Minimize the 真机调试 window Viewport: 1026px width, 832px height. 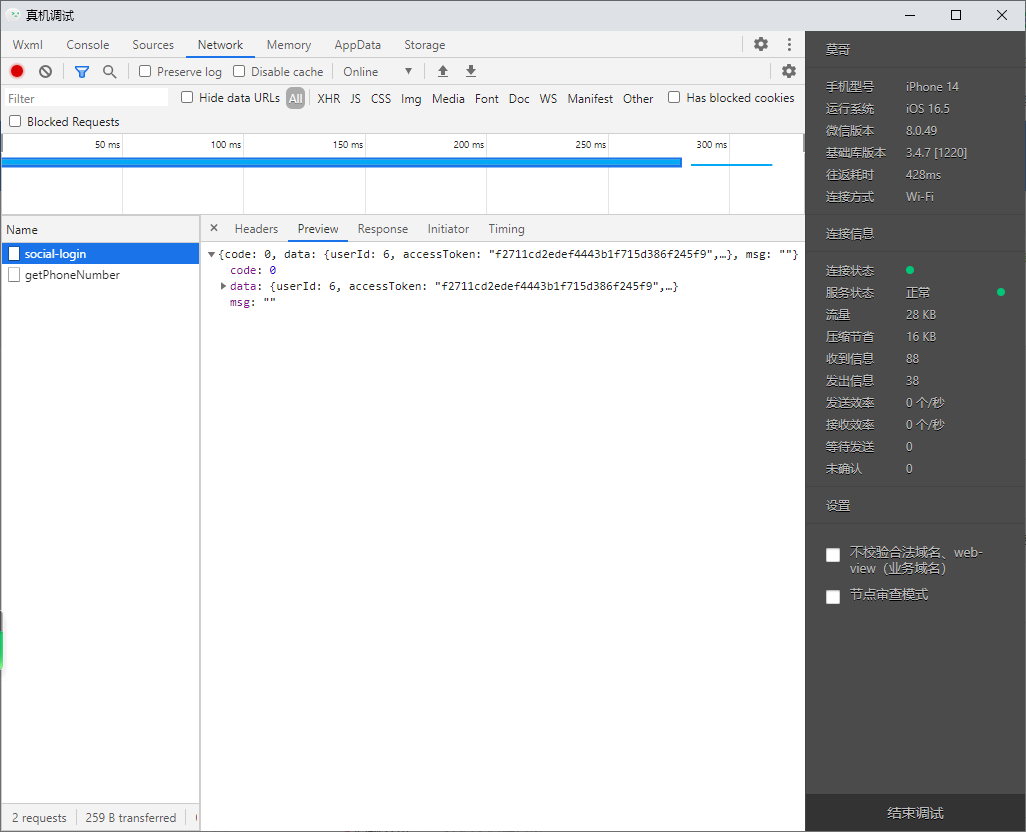pyautogui.click(x=910, y=15)
